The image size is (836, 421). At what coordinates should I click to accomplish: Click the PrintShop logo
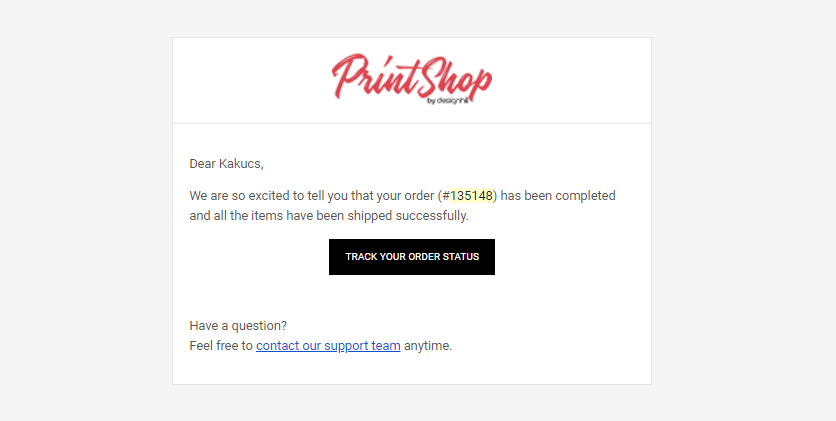pos(412,79)
